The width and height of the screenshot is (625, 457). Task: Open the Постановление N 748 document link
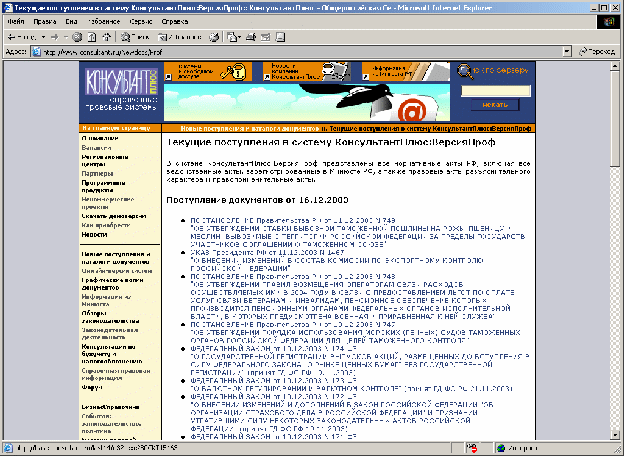pos(293,276)
